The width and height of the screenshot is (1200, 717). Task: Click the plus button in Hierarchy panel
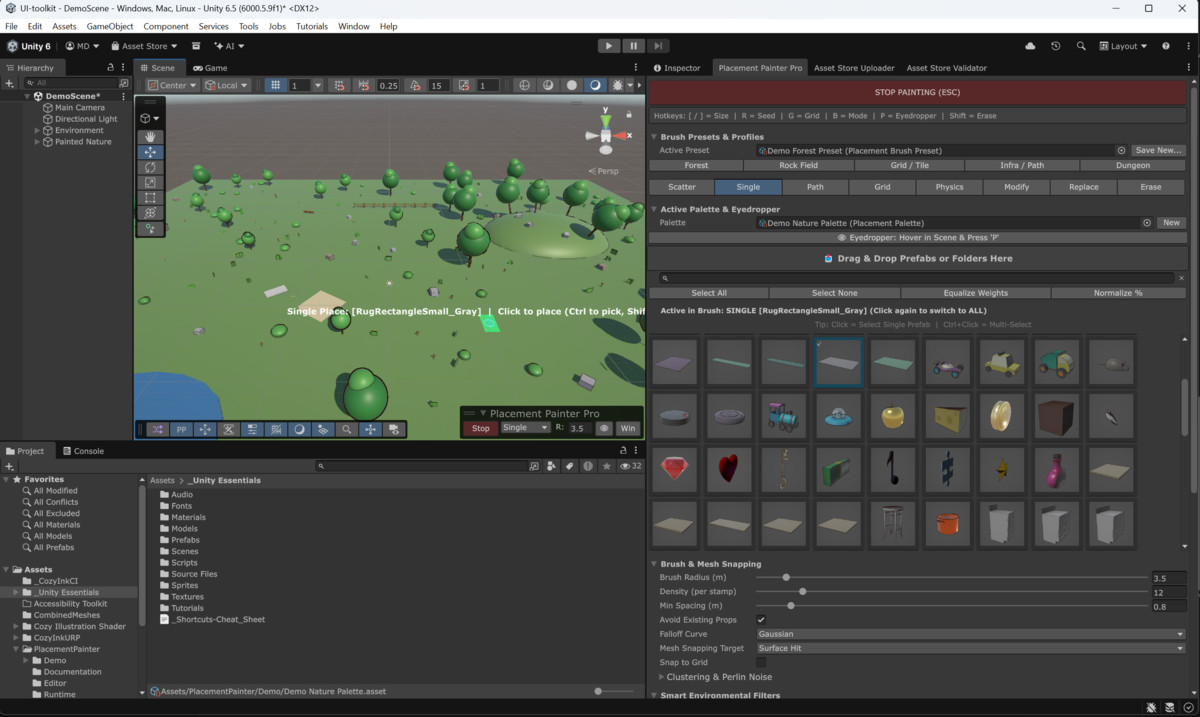11,83
